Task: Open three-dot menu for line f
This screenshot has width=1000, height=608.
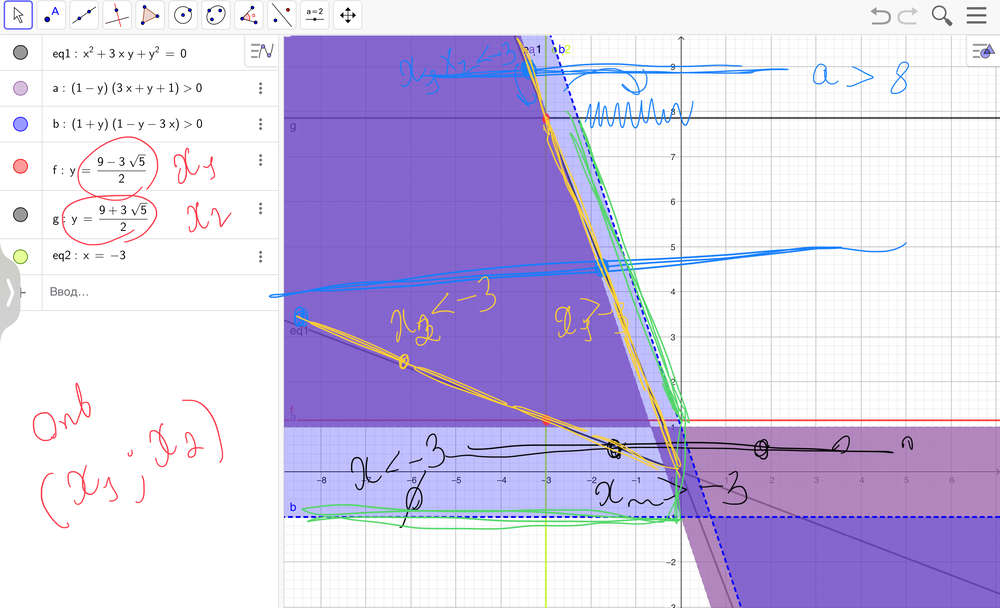Action: pyautogui.click(x=261, y=161)
